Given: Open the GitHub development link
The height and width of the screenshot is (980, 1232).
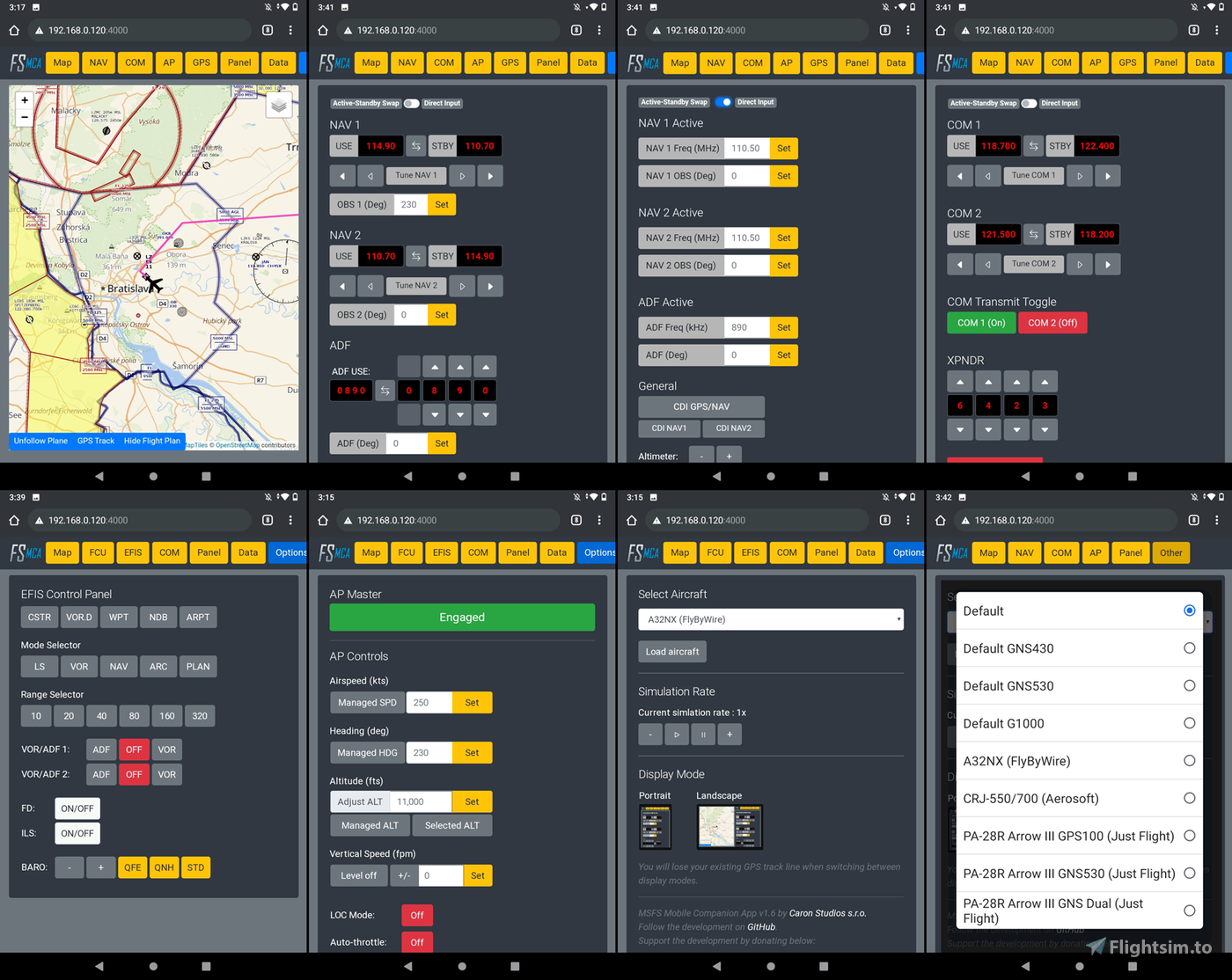Looking at the screenshot, I should pyautogui.click(x=761, y=926).
